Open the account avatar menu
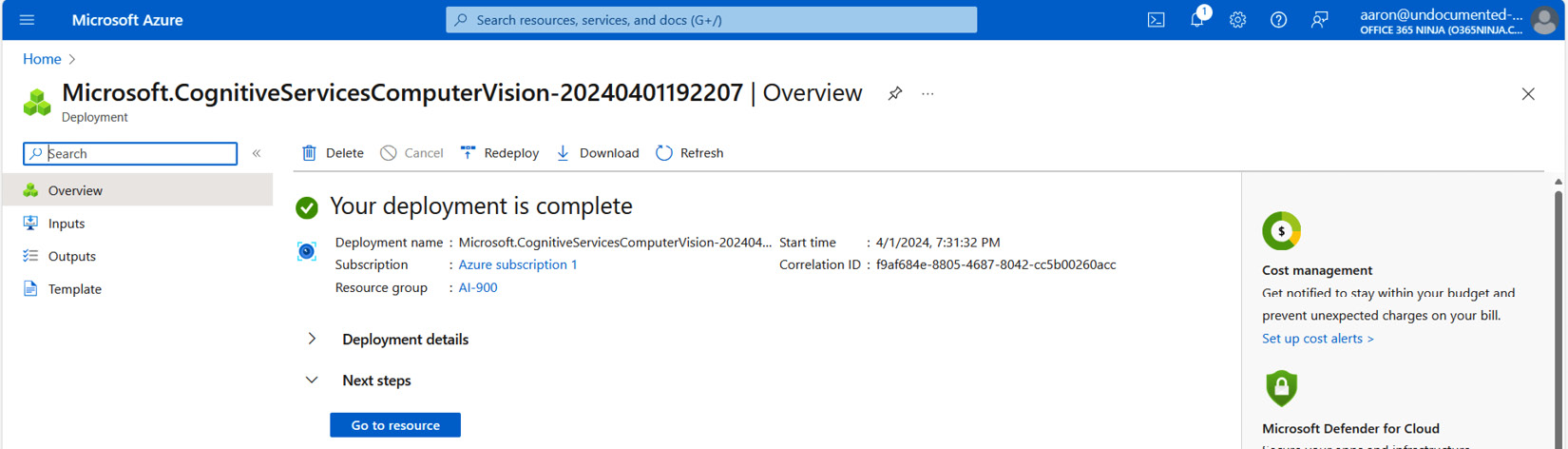The width and height of the screenshot is (1568, 449). 1545,19
